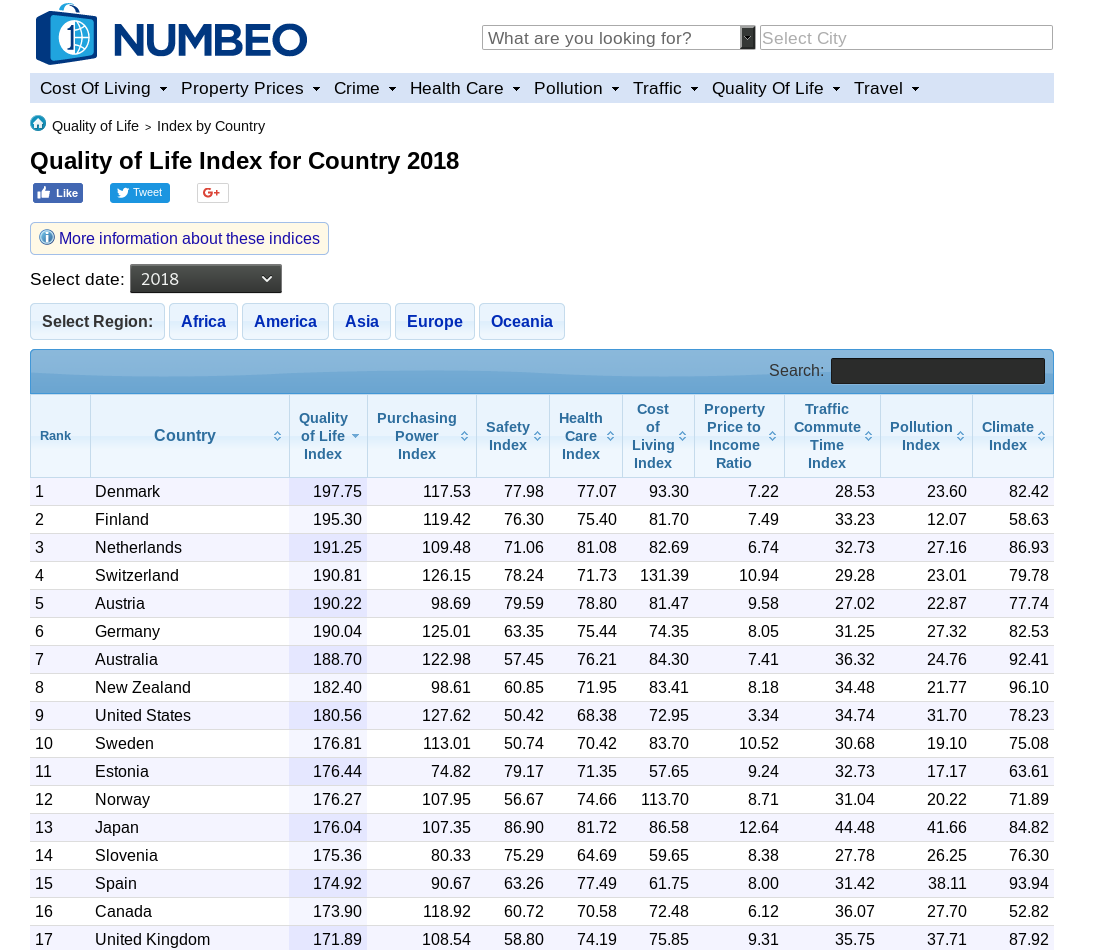This screenshot has width=1099, height=950.
Task: Click Japan's safety index value 86.90
Action: click(x=524, y=828)
